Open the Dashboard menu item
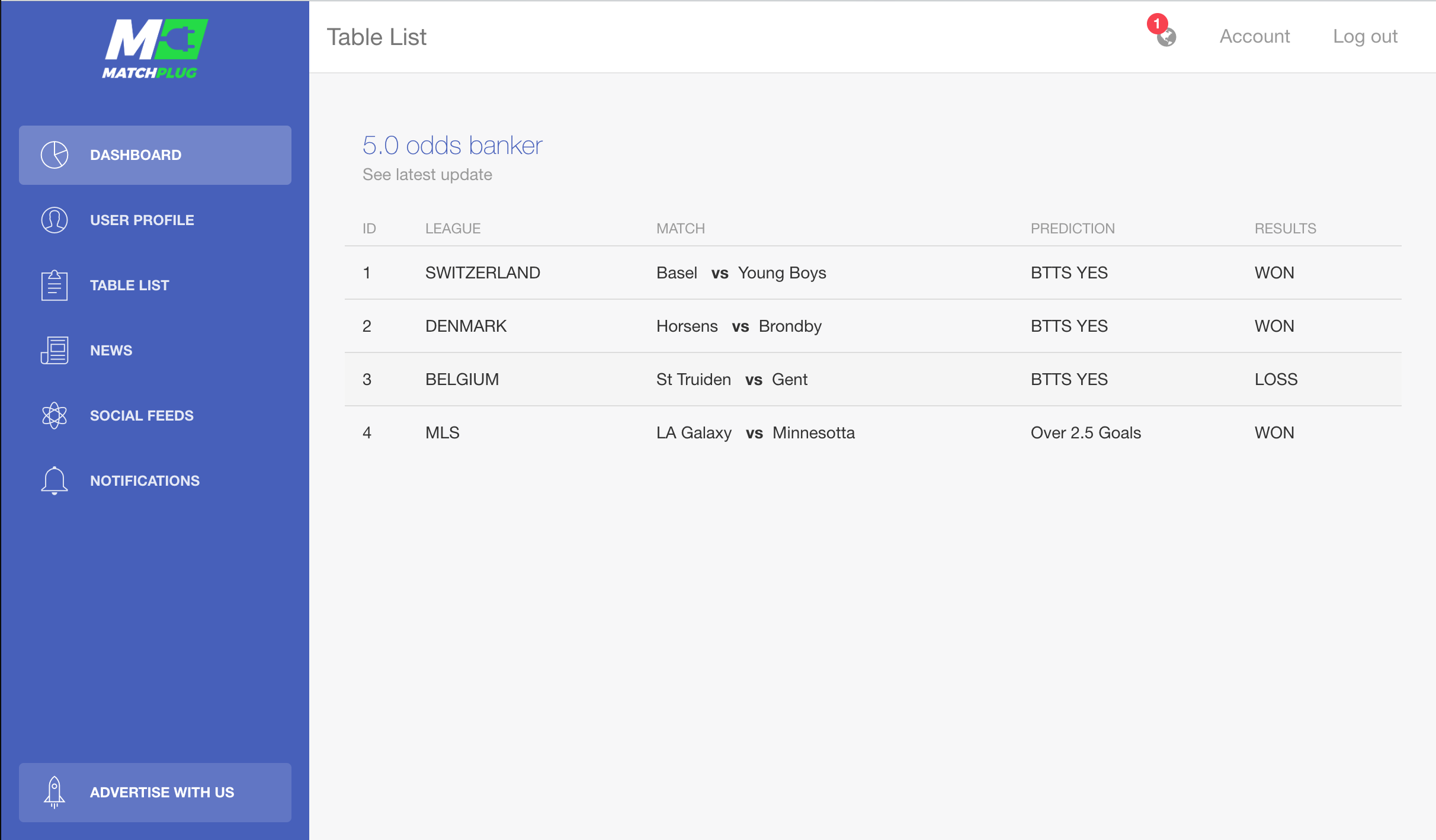 pyautogui.click(x=155, y=155)
